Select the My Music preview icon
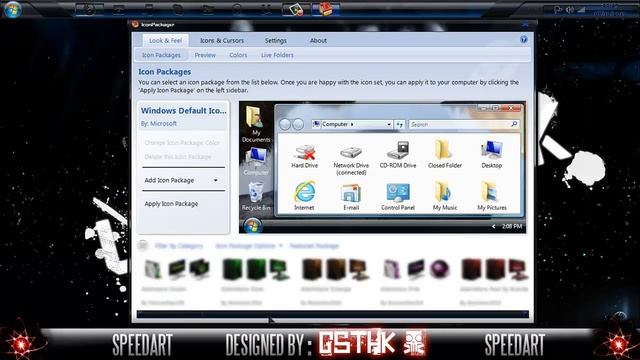The height and width of the screenshot is (360, 640). tap(444, 192)
